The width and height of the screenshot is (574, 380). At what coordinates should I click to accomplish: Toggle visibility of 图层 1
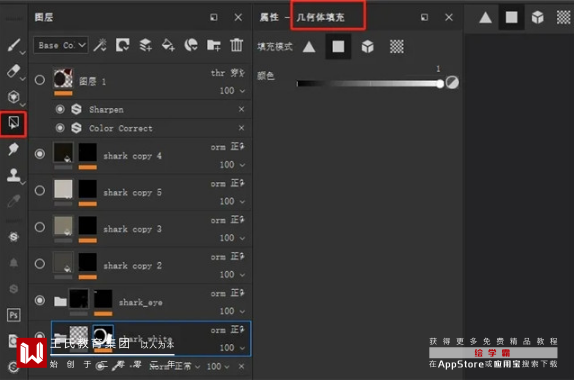pyautogui.click(x=40, y=80)
